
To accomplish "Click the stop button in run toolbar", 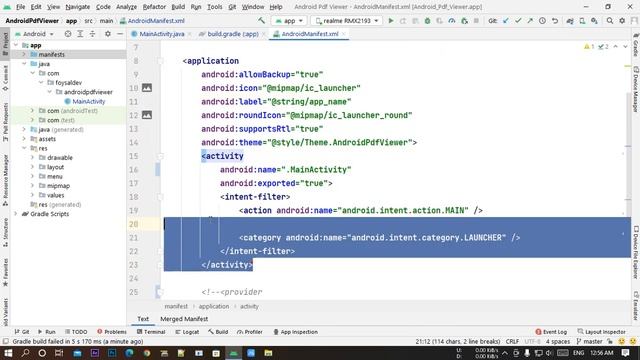I will click(x=476, y=21).
